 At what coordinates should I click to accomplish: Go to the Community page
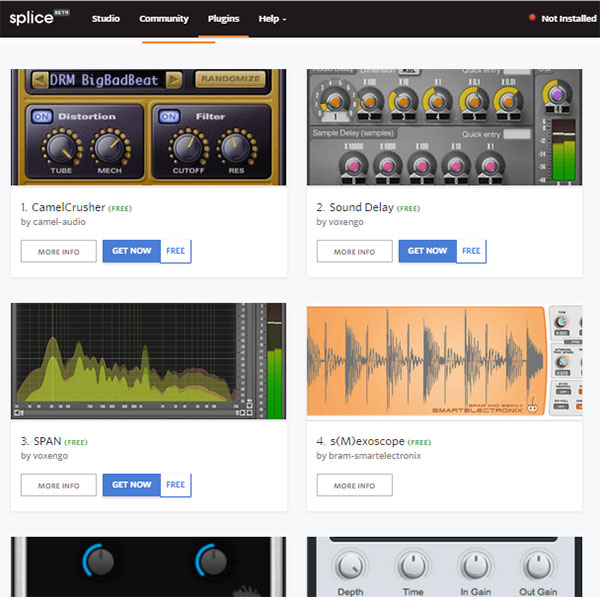(x=164, y=18)
